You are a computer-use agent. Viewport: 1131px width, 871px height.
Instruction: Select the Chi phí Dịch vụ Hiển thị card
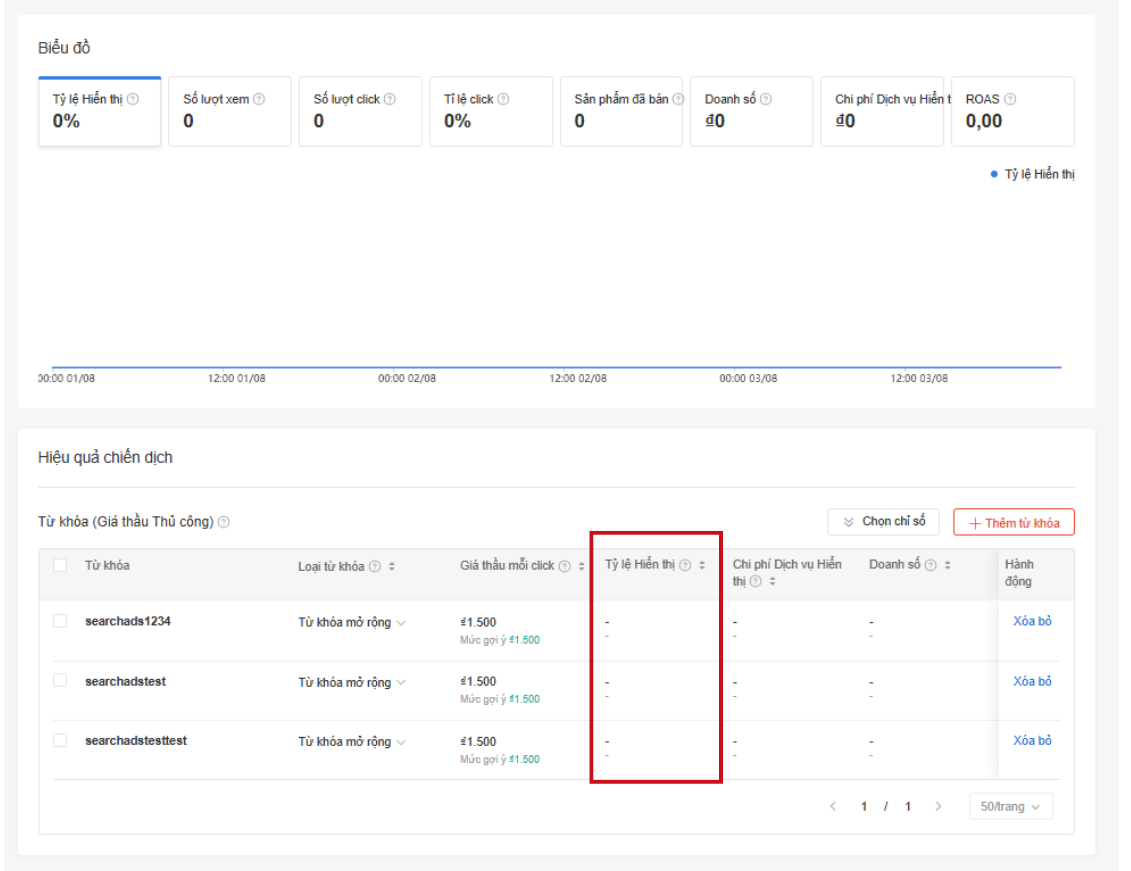pyautogui.click(x=882, y=111)
